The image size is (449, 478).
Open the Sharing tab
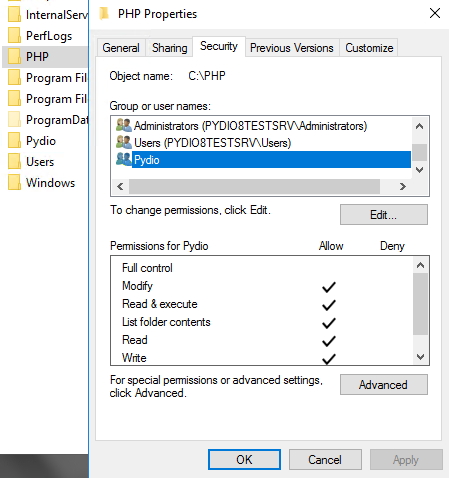tap(169, 48)
